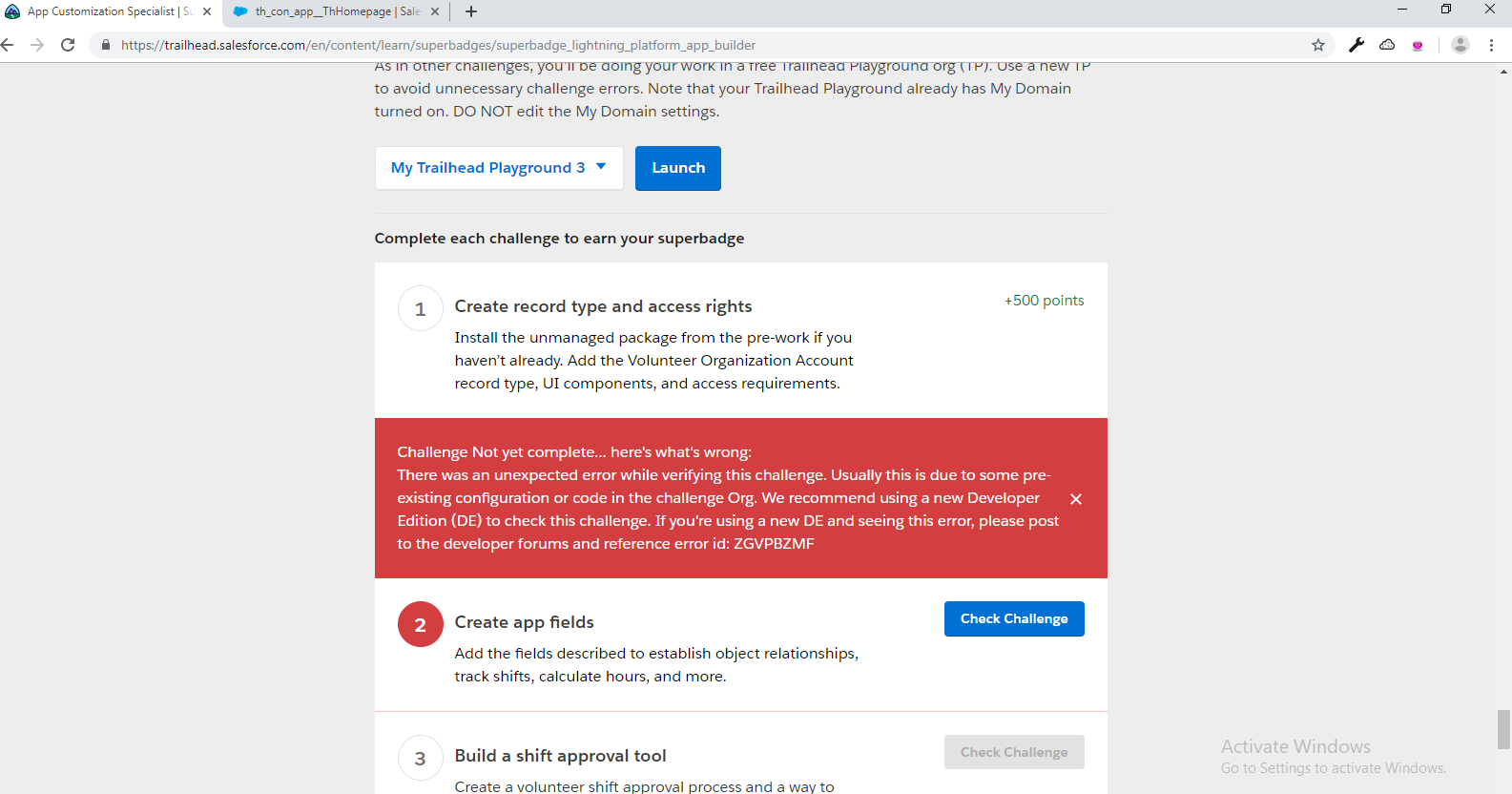The height and width of the screenshot is (794, 1512).
Task: Select the step 1 number circle
Action: tap(420, 308)
